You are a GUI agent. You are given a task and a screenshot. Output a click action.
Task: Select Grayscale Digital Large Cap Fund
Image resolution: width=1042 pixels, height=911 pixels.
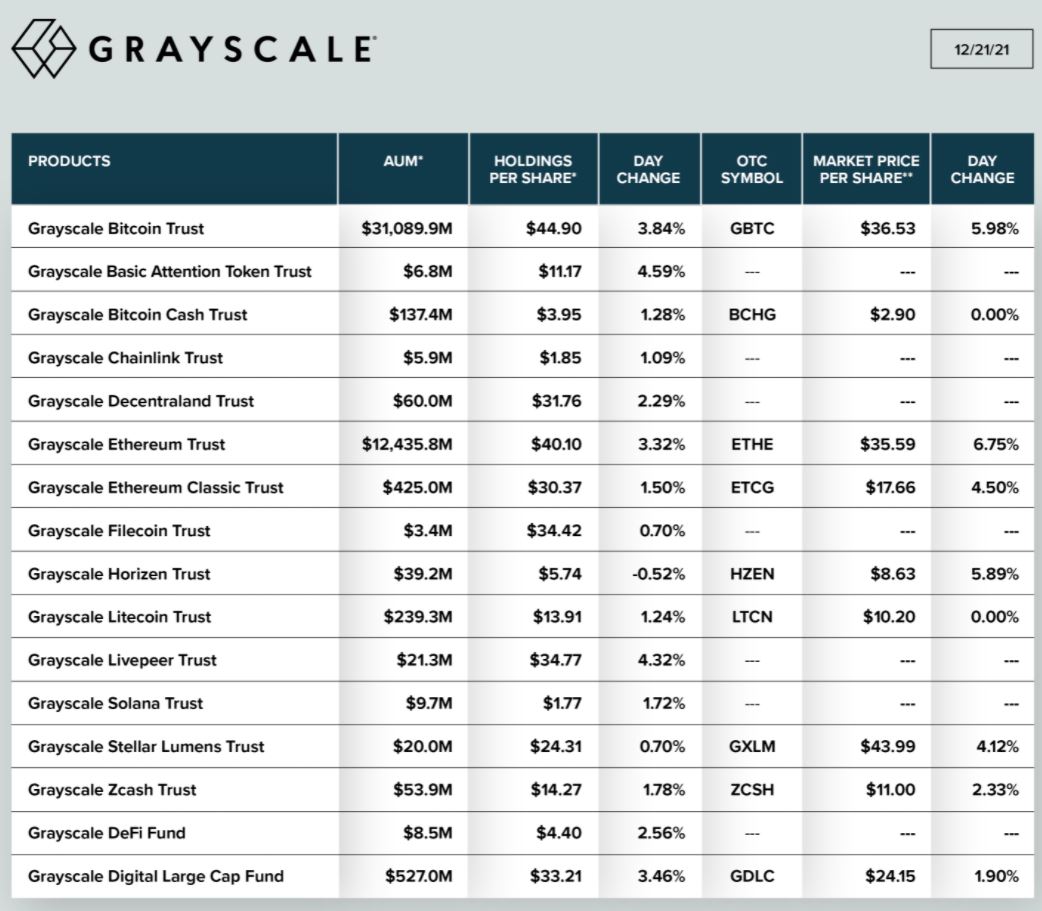click(156, 877)
